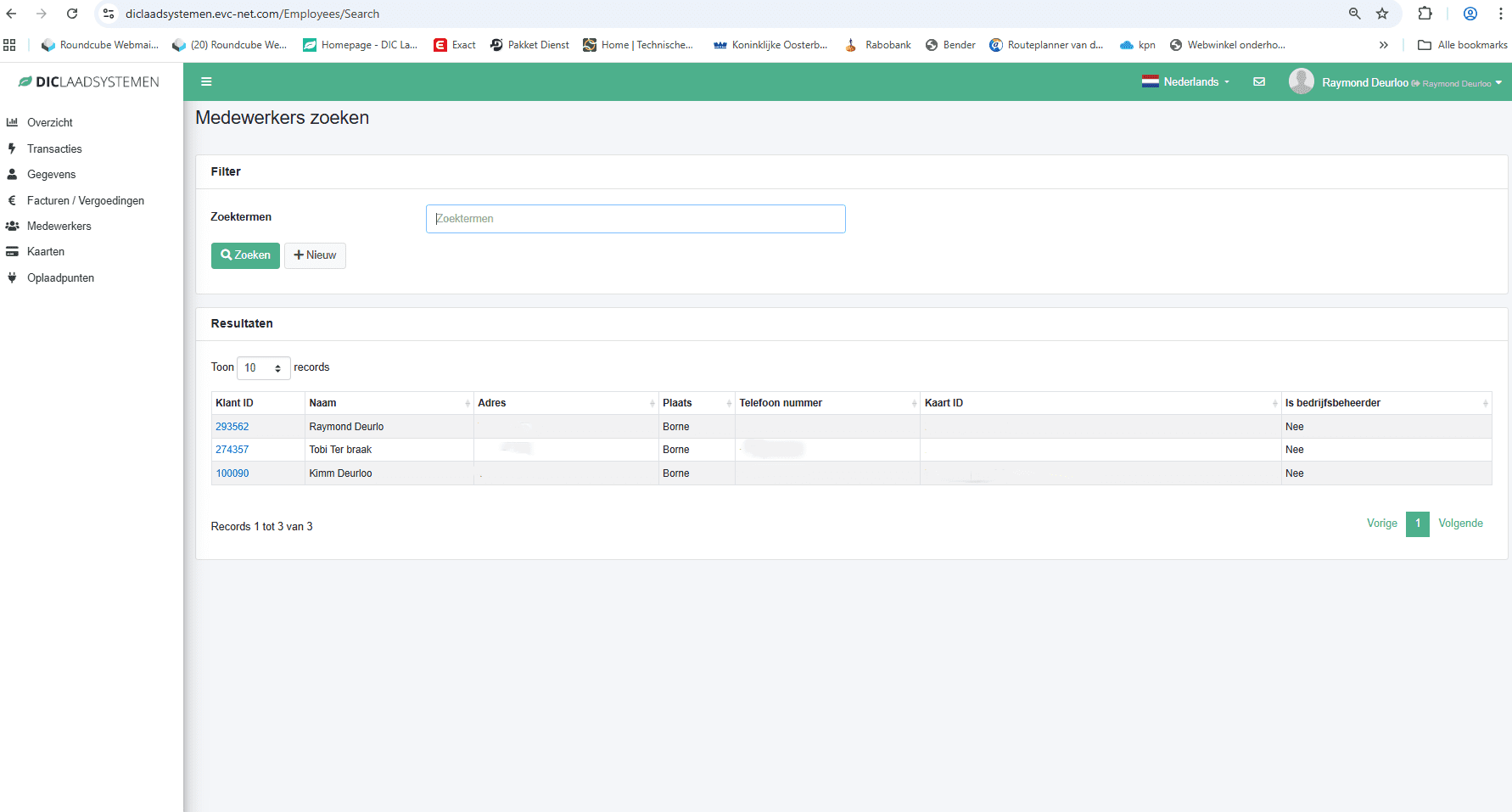Open the Nederlands language dropdown
The width and height of the screenshot is (1512, 812).
(x=1185, y=81)
